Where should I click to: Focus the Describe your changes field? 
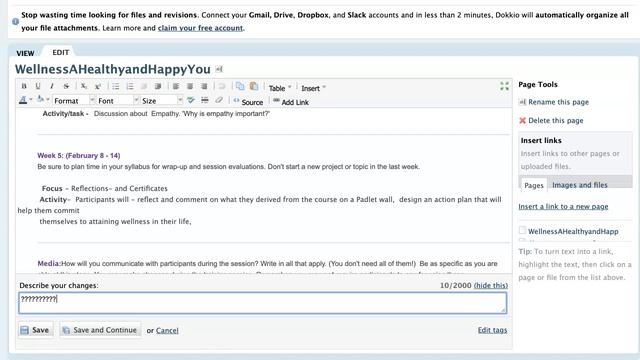(x=262, y=303)
